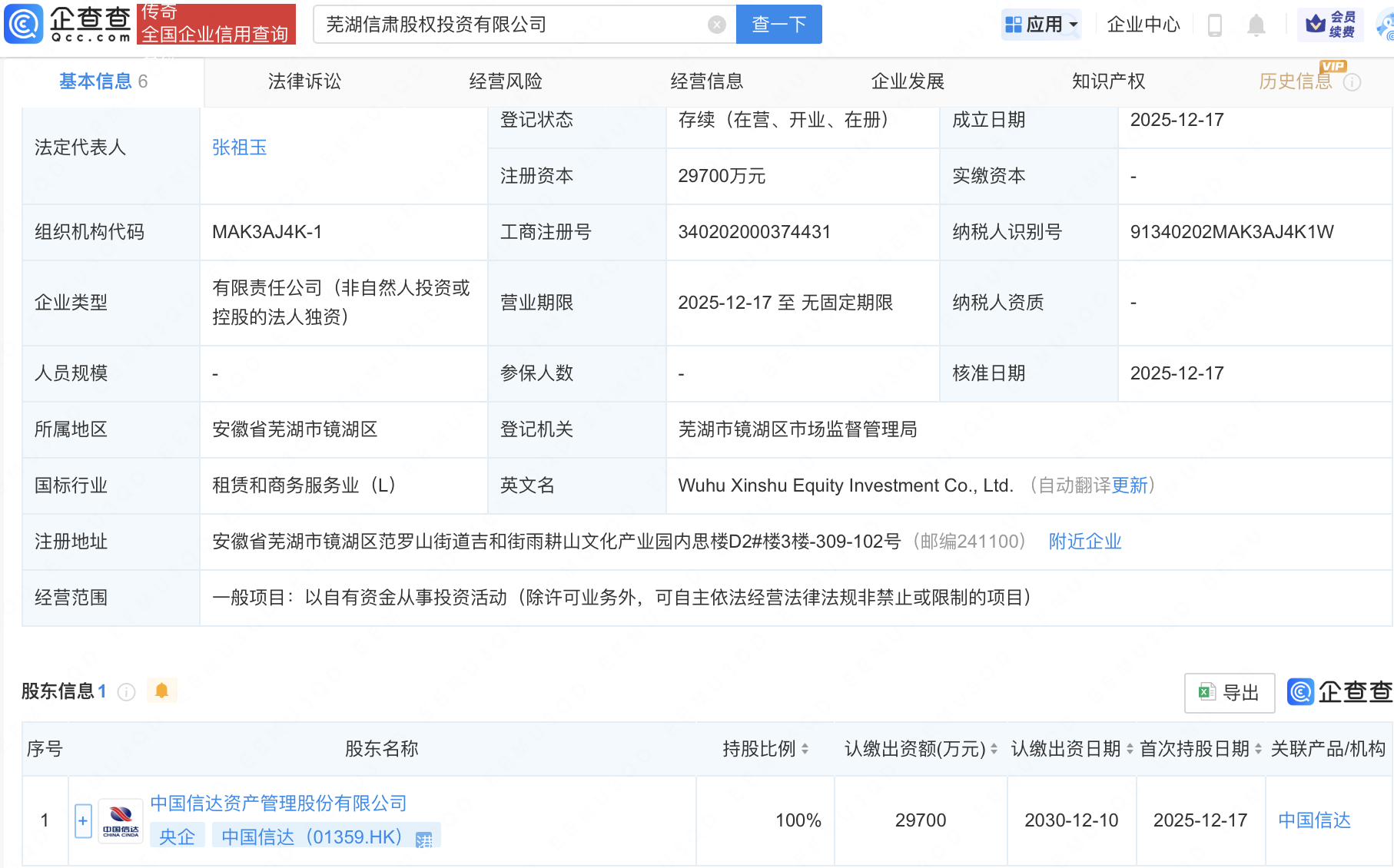Switch to the 法律诉讼 tab

304,81
